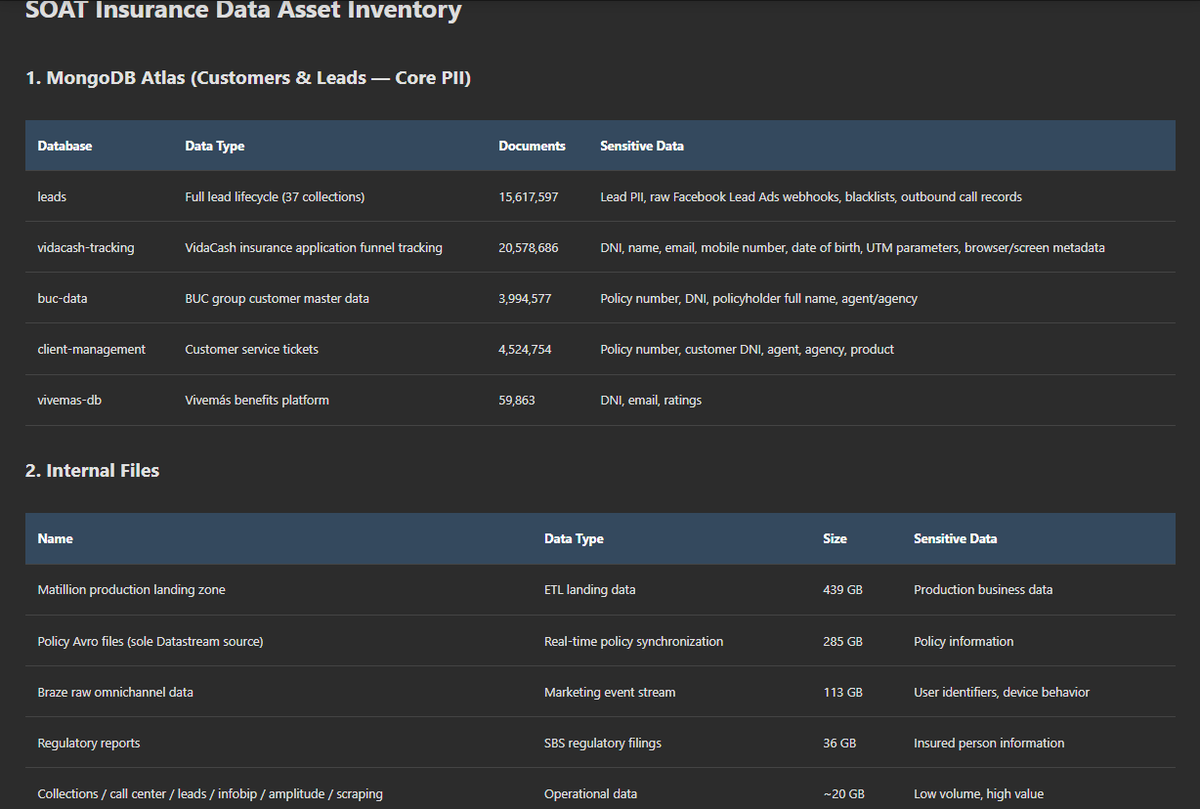Click the SOAT Insurance Data Asset Inventory title
The width and height of the screenshot is (1200, 809).
243,12
